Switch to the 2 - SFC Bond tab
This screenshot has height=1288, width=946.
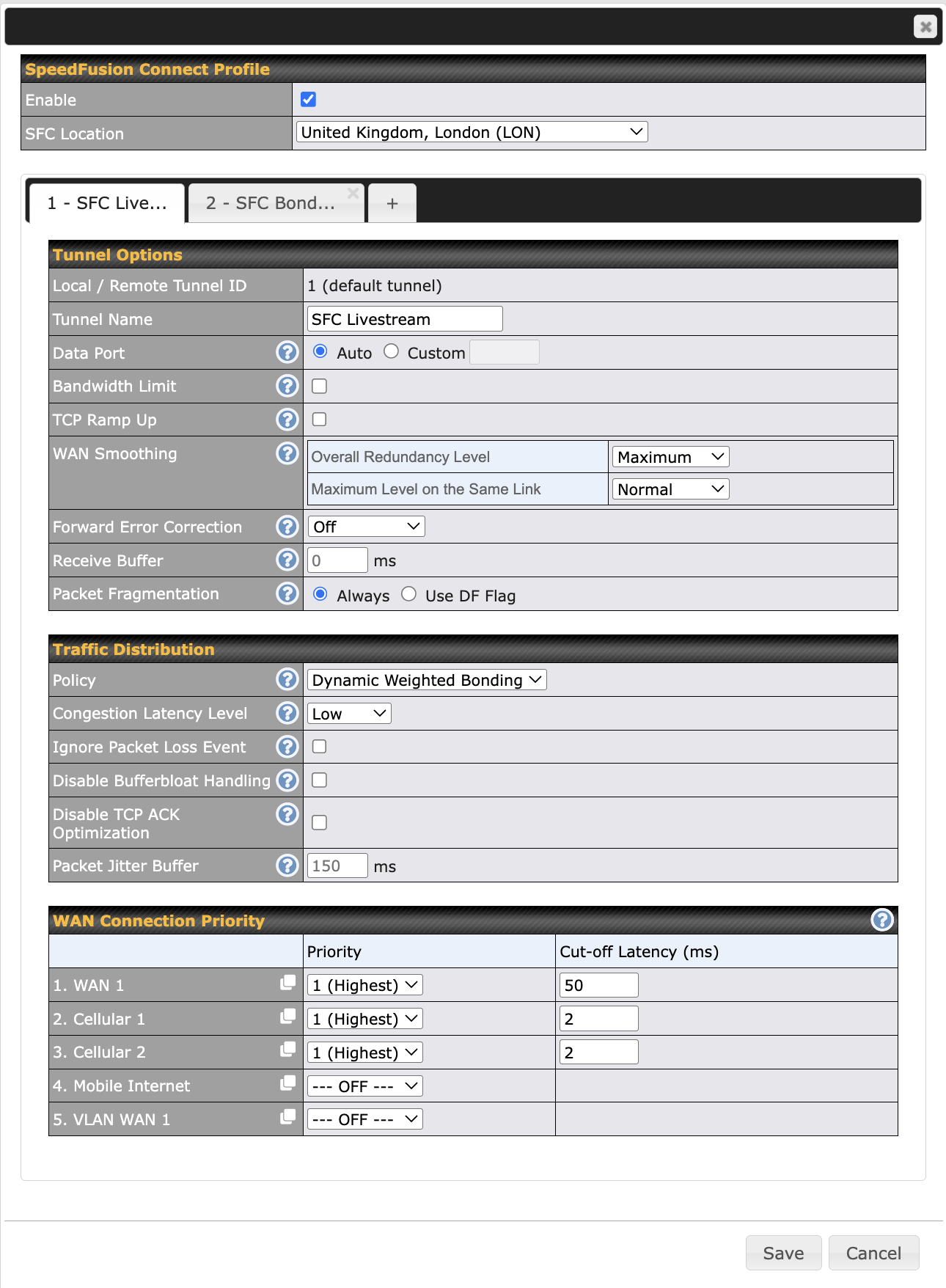click(x=271, y=203)
